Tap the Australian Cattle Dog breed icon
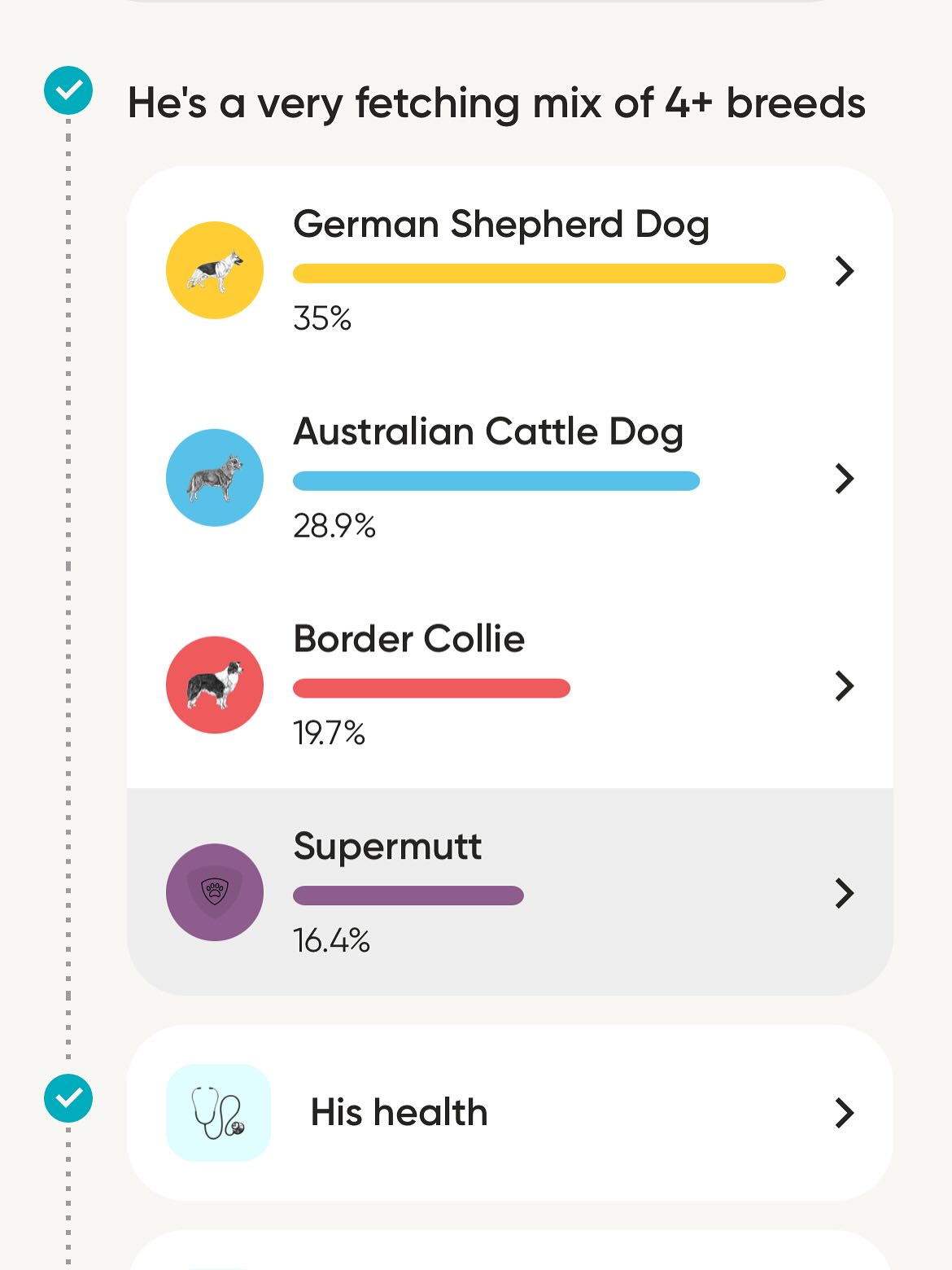Viewport: 952px width, 1270px height. (215, 478)
